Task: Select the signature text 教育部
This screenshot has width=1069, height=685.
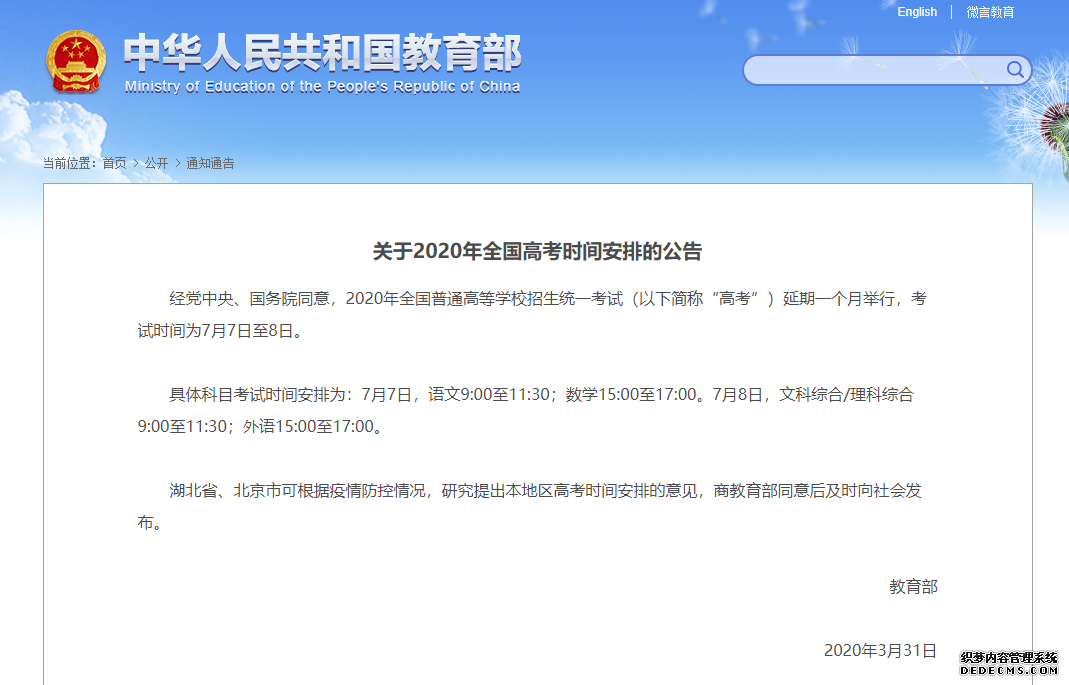Action: coord(914,587)
